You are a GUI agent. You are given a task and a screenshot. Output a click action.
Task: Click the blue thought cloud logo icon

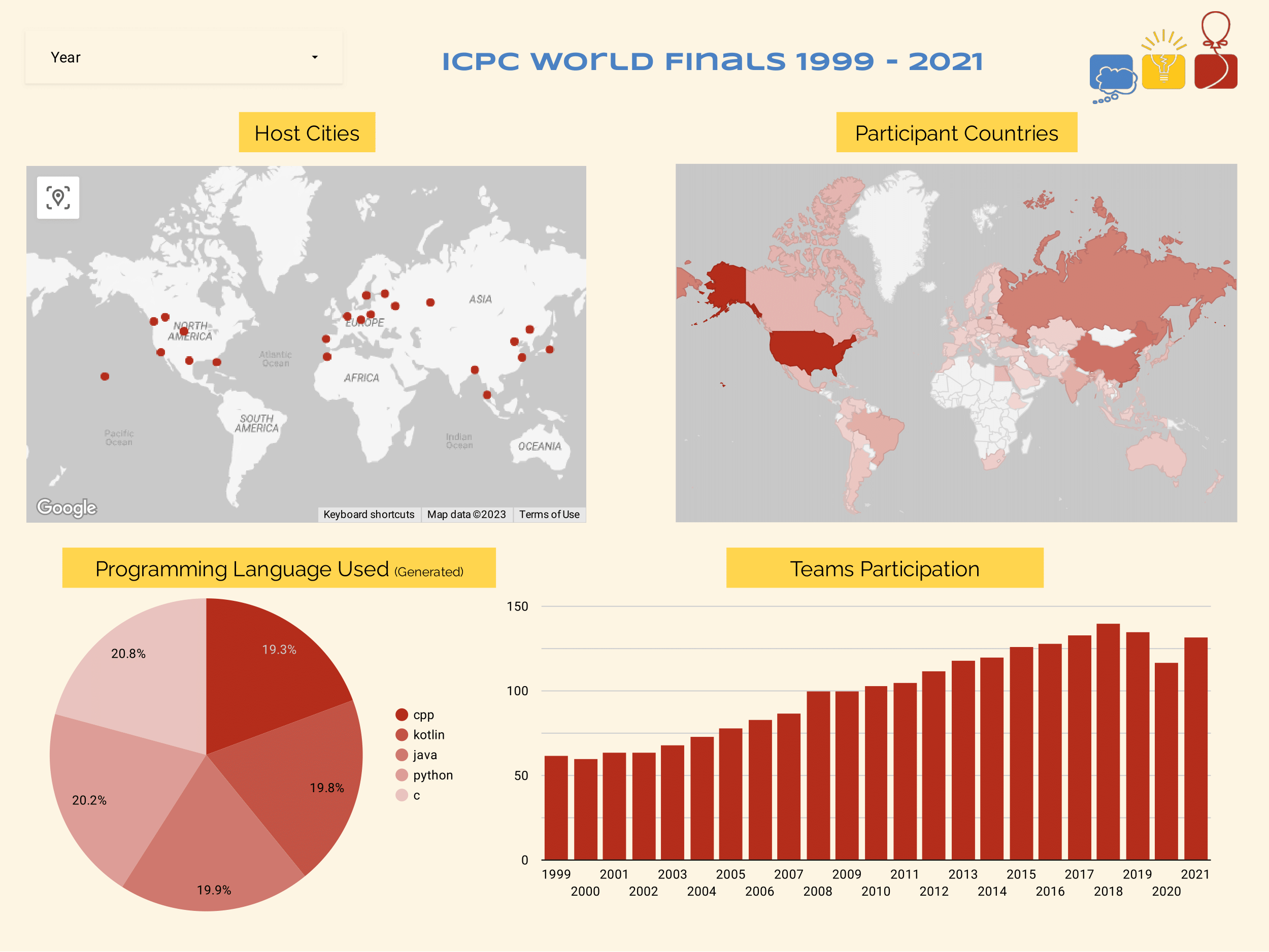[1113, 79]
